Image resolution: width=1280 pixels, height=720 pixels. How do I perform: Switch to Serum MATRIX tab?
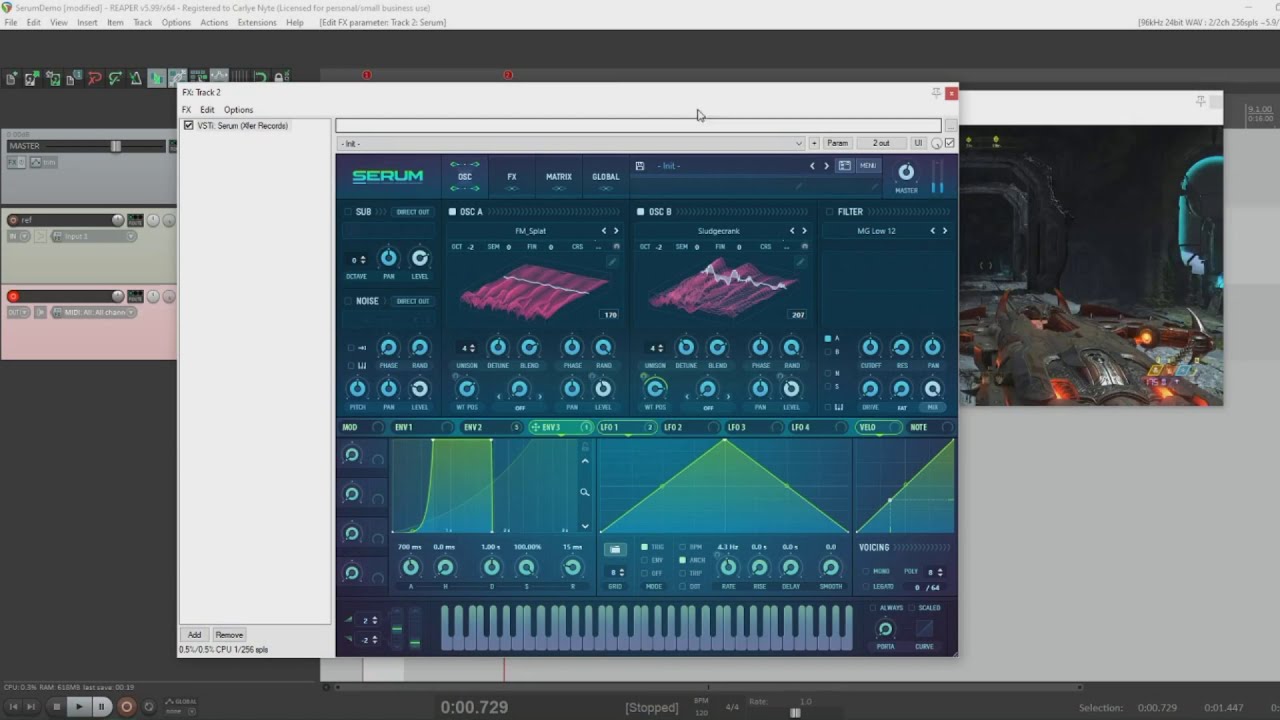558,177
